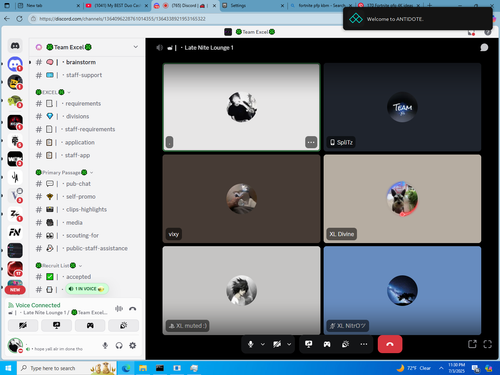
Task: Enter full screen call view
Action: click(x=488, y=344)
